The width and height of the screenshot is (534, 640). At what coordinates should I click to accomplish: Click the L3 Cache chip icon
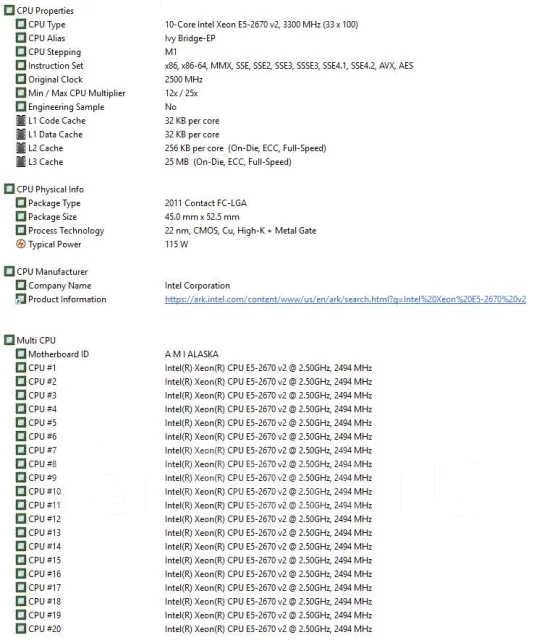tap(21, 162)
